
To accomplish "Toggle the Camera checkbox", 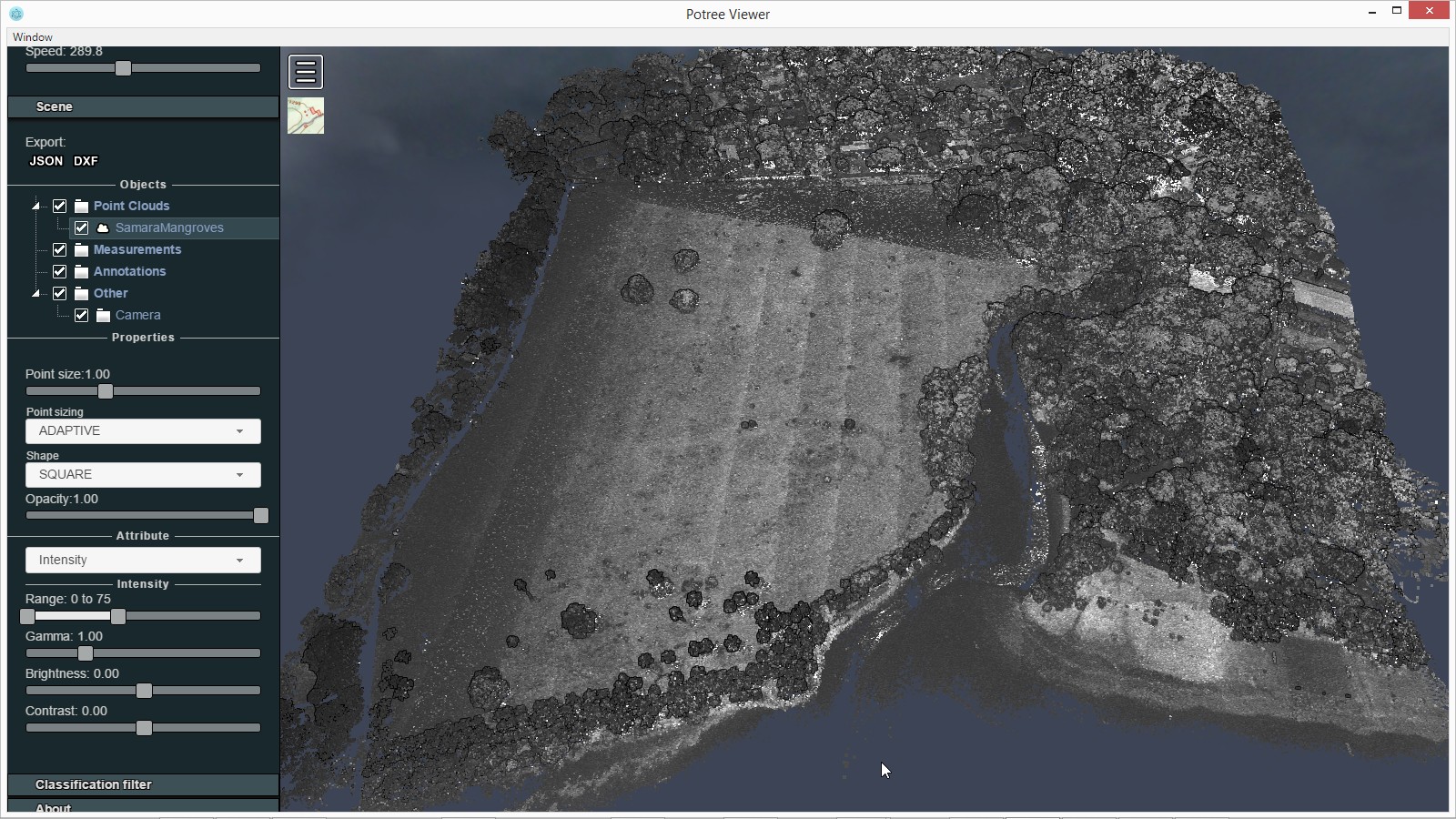I will point(81,315).
